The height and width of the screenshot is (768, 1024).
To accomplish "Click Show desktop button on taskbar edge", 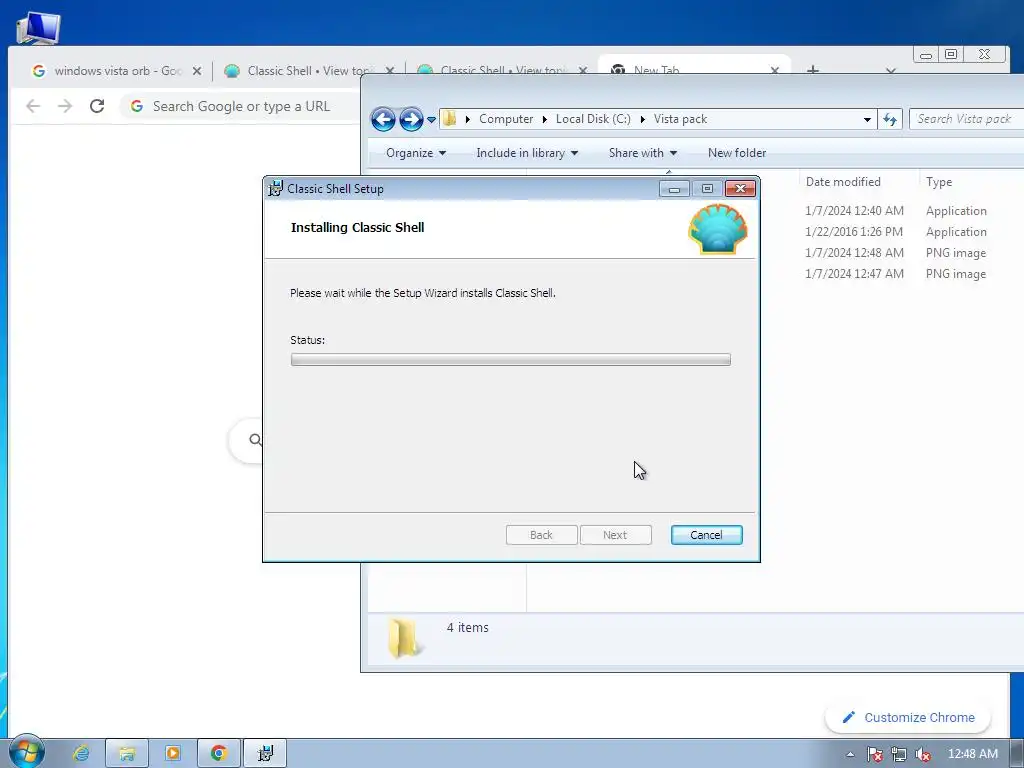I will click(x=1017, y=753).
